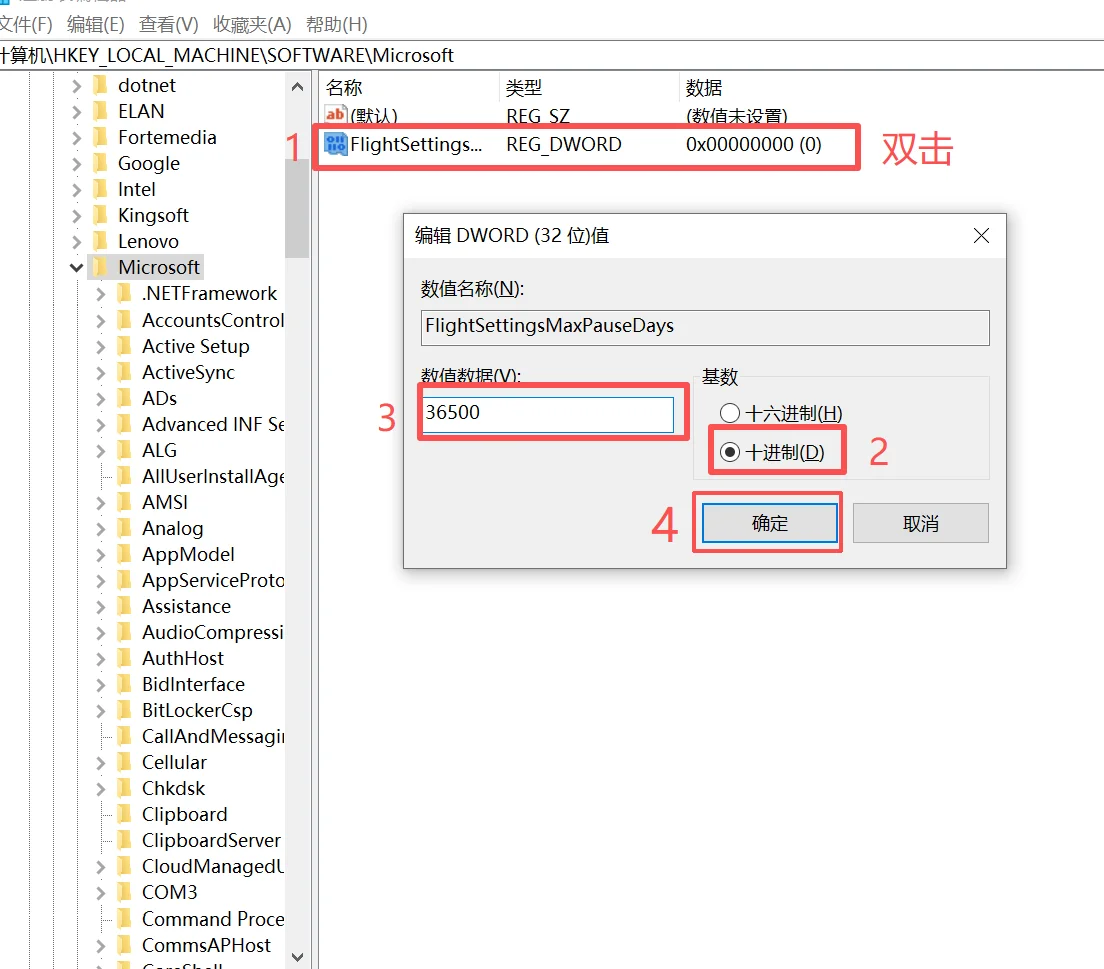Select the Advanced INF Se tree item
Screen dimensions: 1104x969
point(213,425)
